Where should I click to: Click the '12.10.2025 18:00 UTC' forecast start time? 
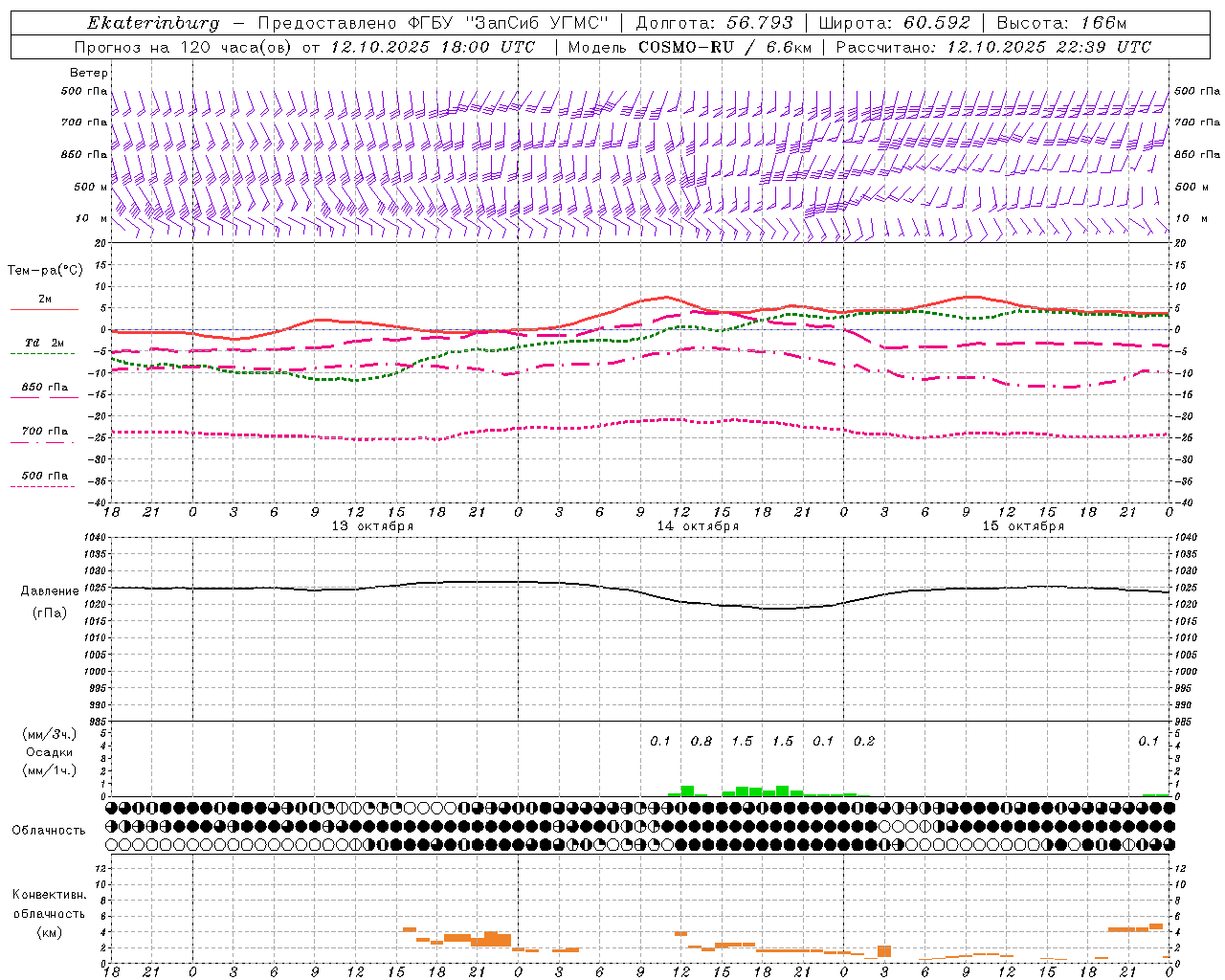coord(433,47)
